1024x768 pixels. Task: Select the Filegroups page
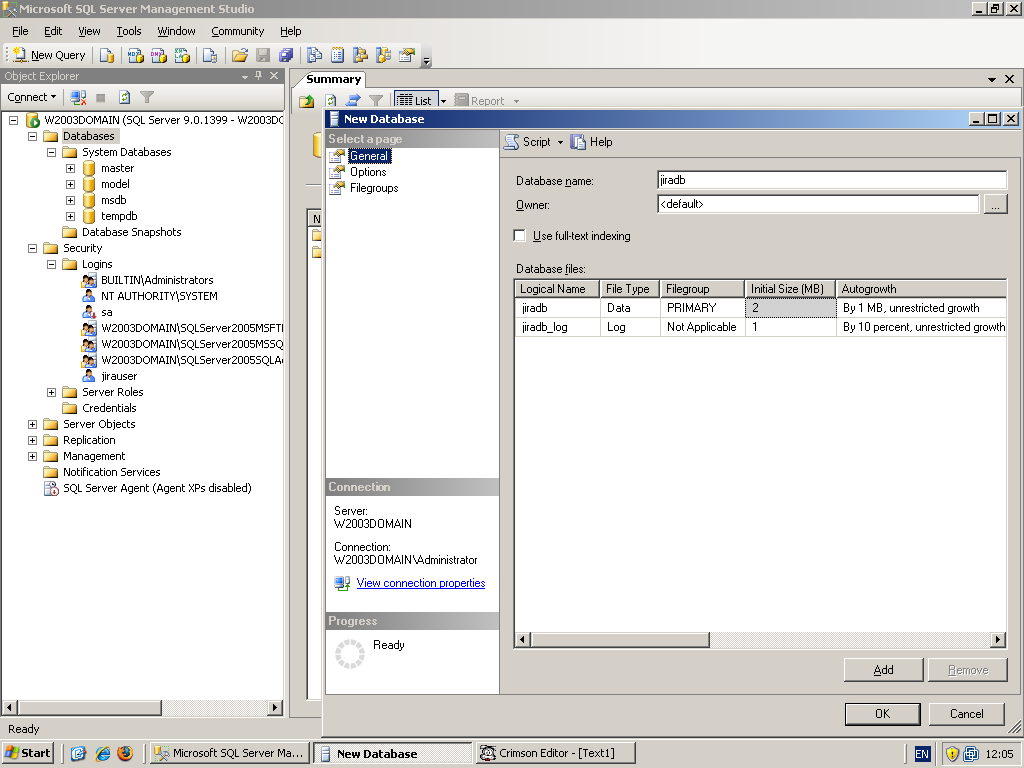[x=374, y=188]
